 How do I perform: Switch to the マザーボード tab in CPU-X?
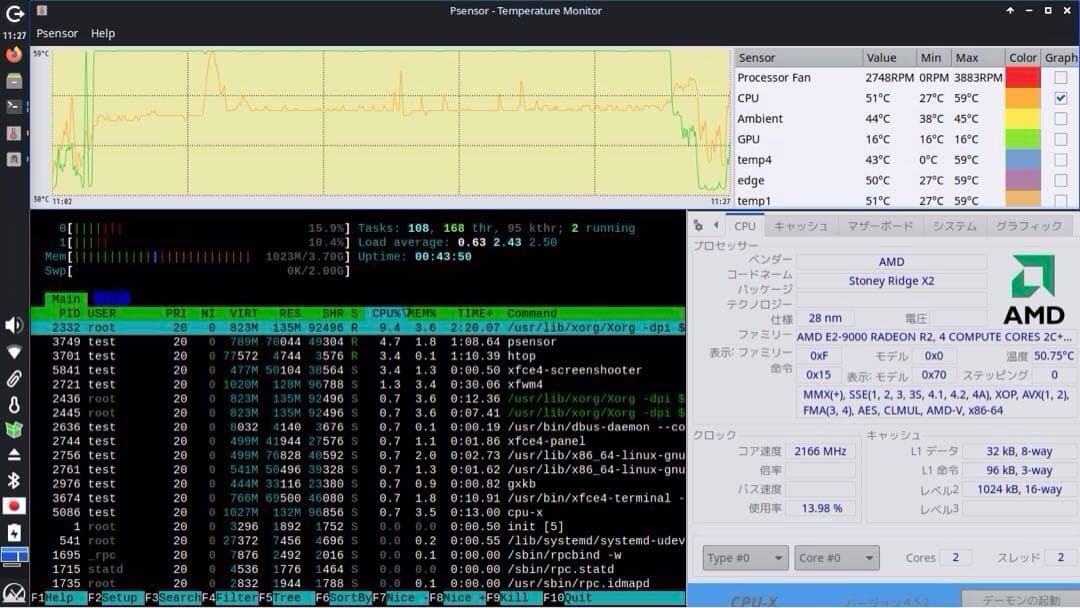pyautogui.click(x=880, y=226)
